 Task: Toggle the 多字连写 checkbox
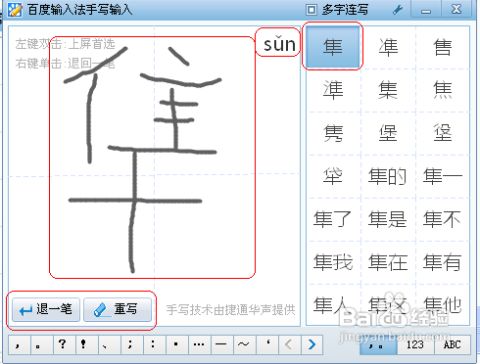[x=311, y=10]
